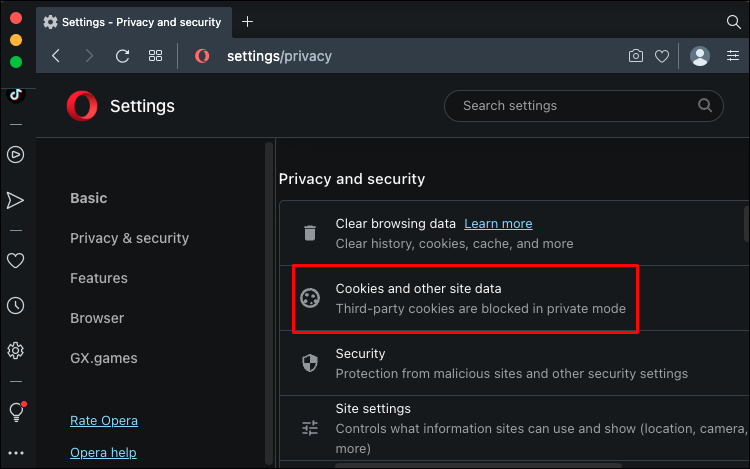
Task: Open bookmarks heart in the sidebar
Action: coord(15,260)
